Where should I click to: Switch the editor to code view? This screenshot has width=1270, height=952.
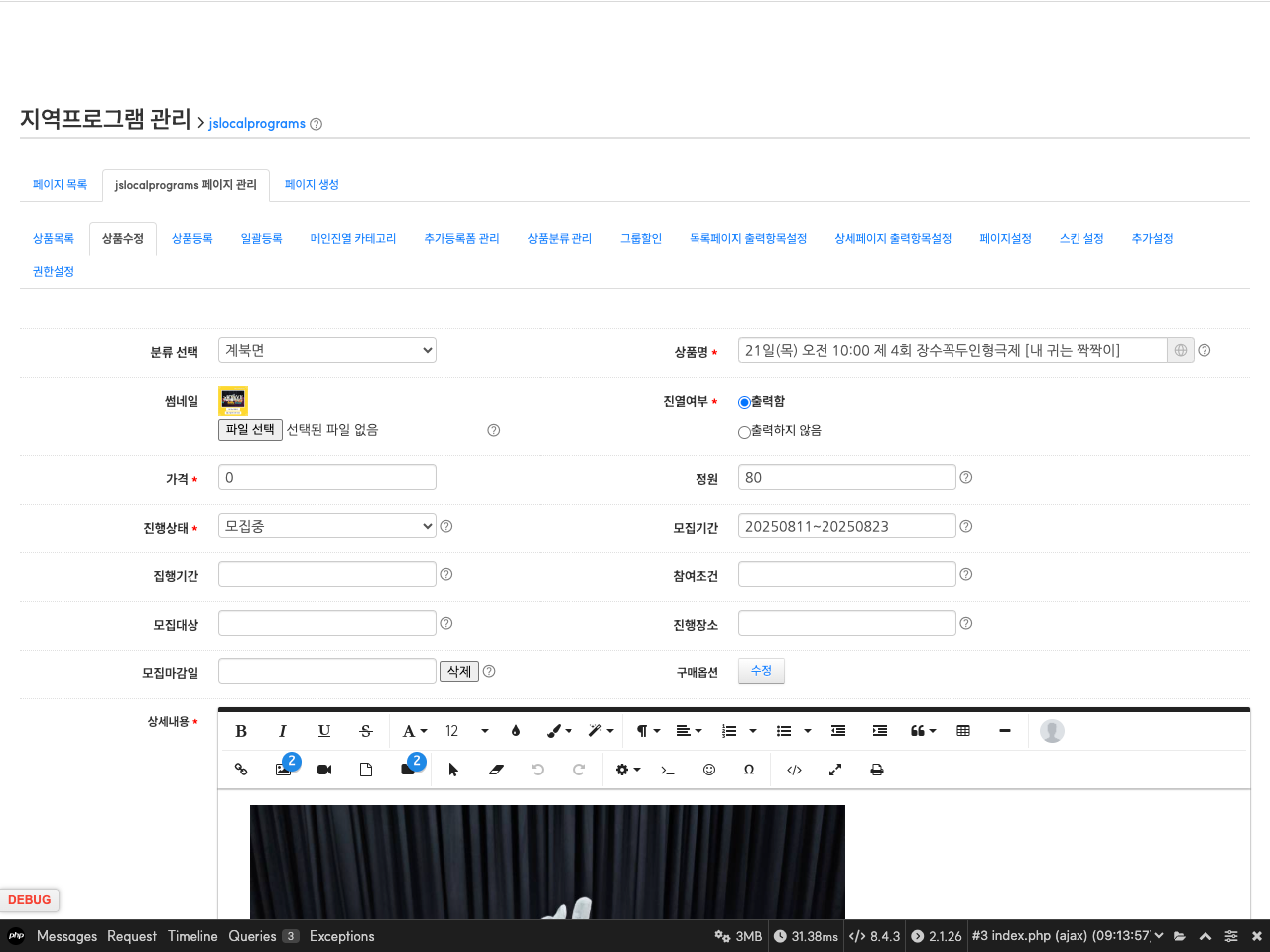[x=794, y=770]
